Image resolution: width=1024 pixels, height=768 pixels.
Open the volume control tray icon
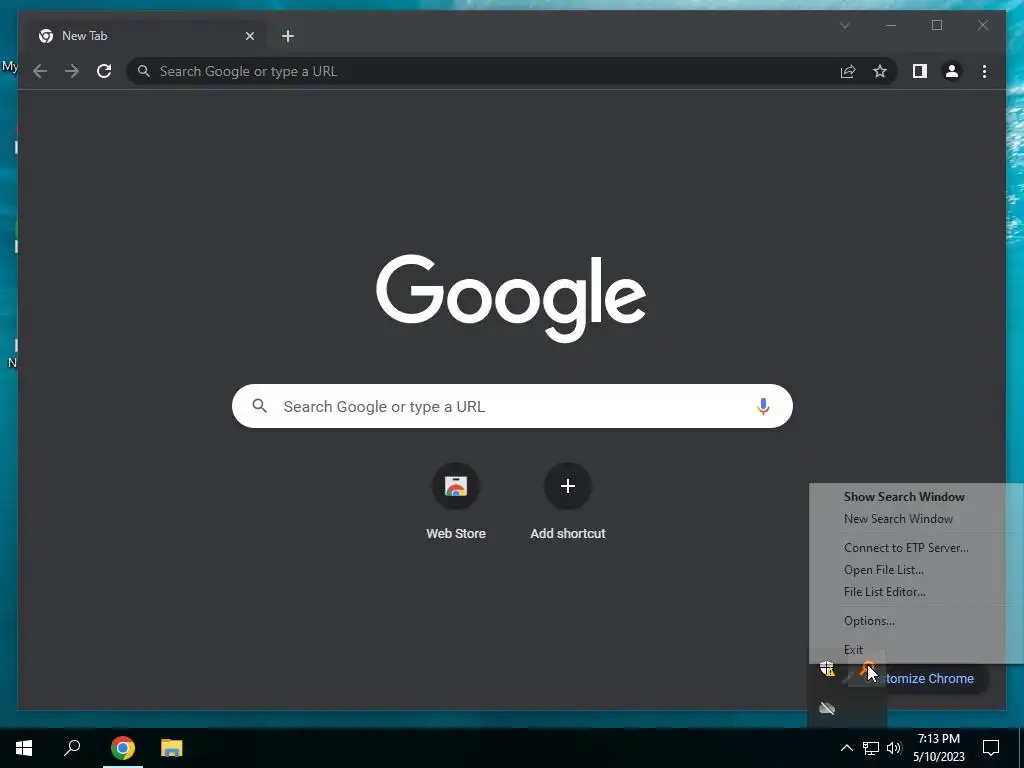(894, 748)
